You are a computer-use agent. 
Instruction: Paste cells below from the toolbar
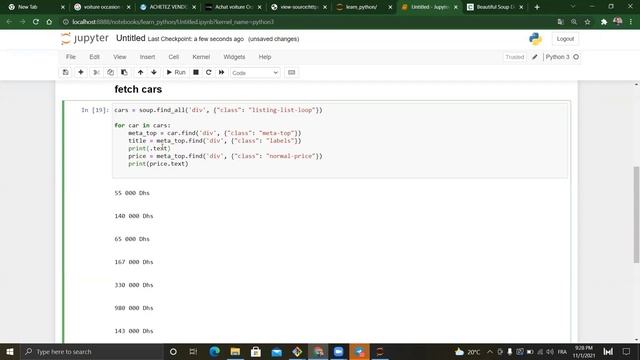point(124,72)
